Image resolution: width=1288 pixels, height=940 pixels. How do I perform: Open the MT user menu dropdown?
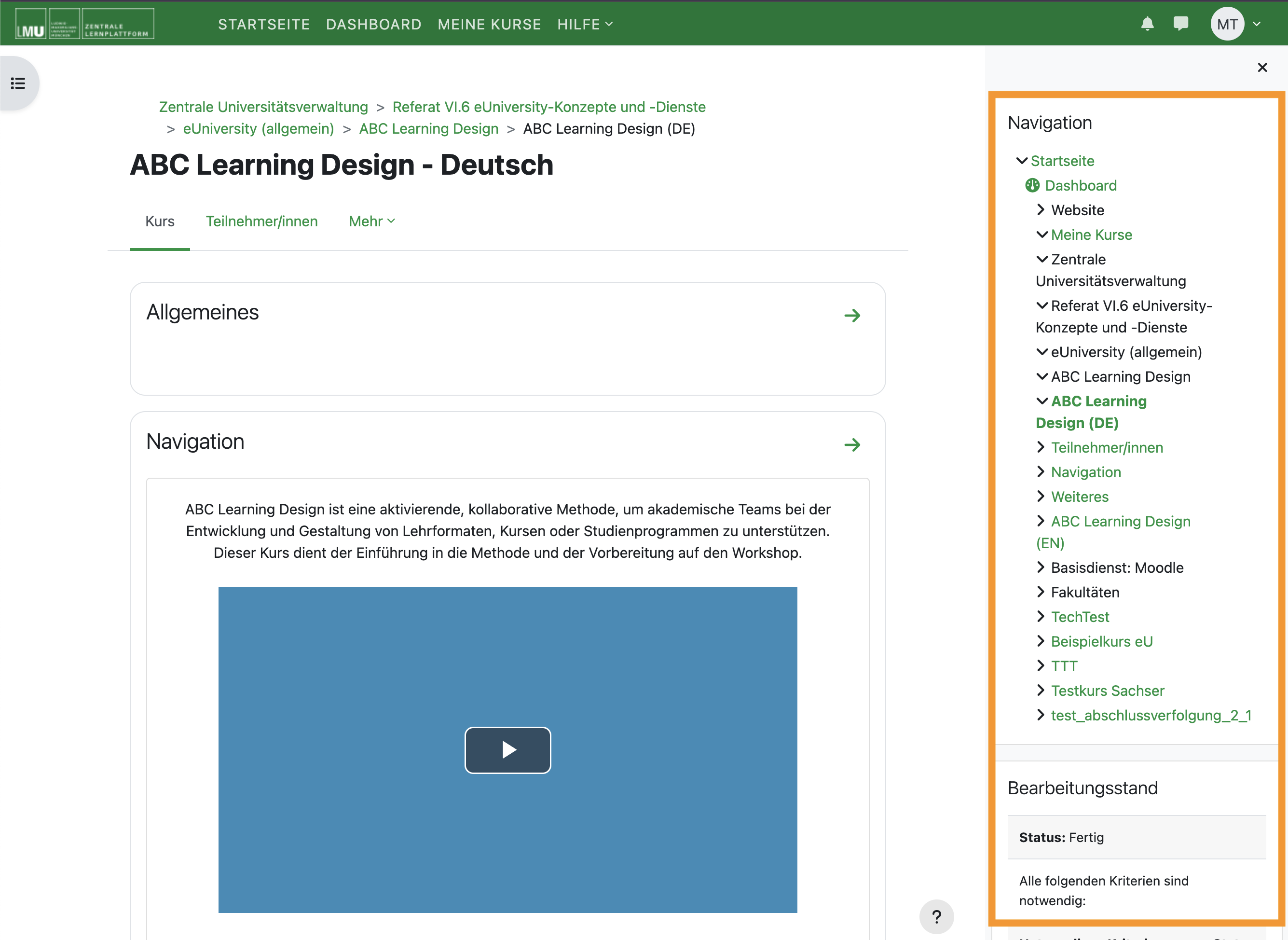coord(1236,24)
